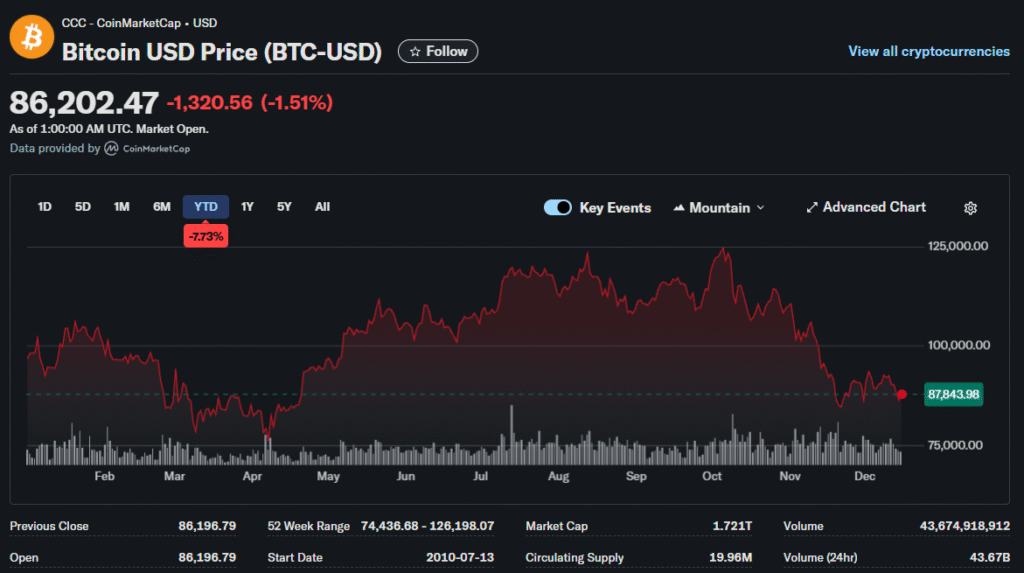1024x573 pixels.
Task: Open View all cryptocurrencies link
Action: pos(928,51)
